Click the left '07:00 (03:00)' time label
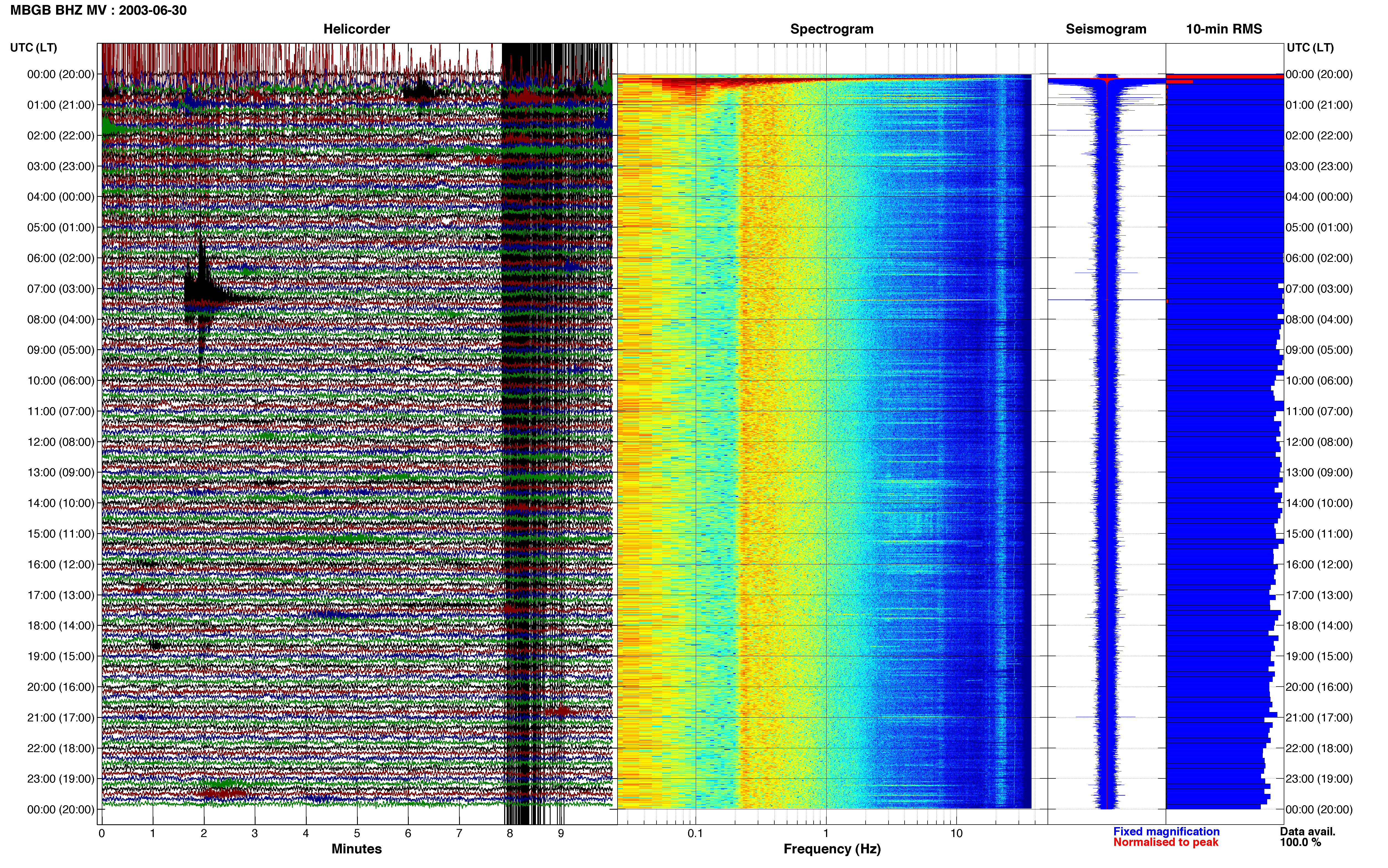This screenshot has width=1388, height=868. click(61, 289)
